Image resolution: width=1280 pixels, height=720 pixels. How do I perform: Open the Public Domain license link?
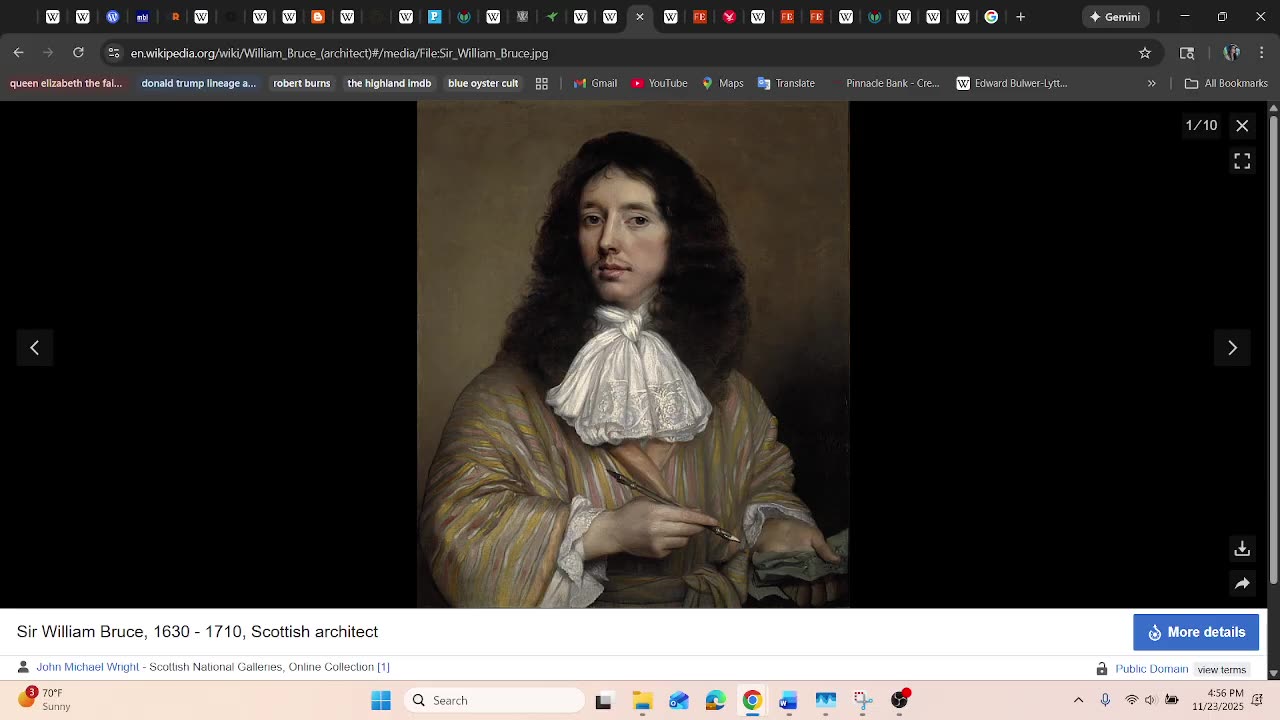point(1152,669)
